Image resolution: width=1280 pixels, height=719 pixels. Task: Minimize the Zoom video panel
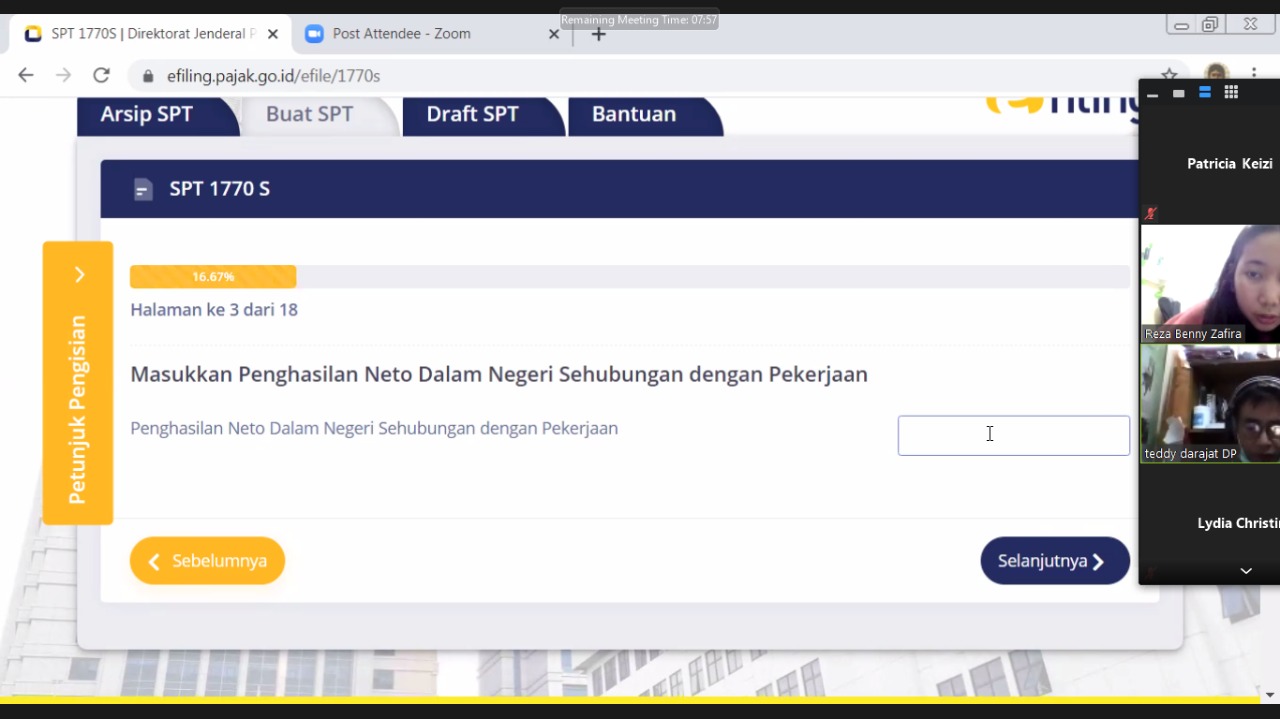click(1152, 94)
